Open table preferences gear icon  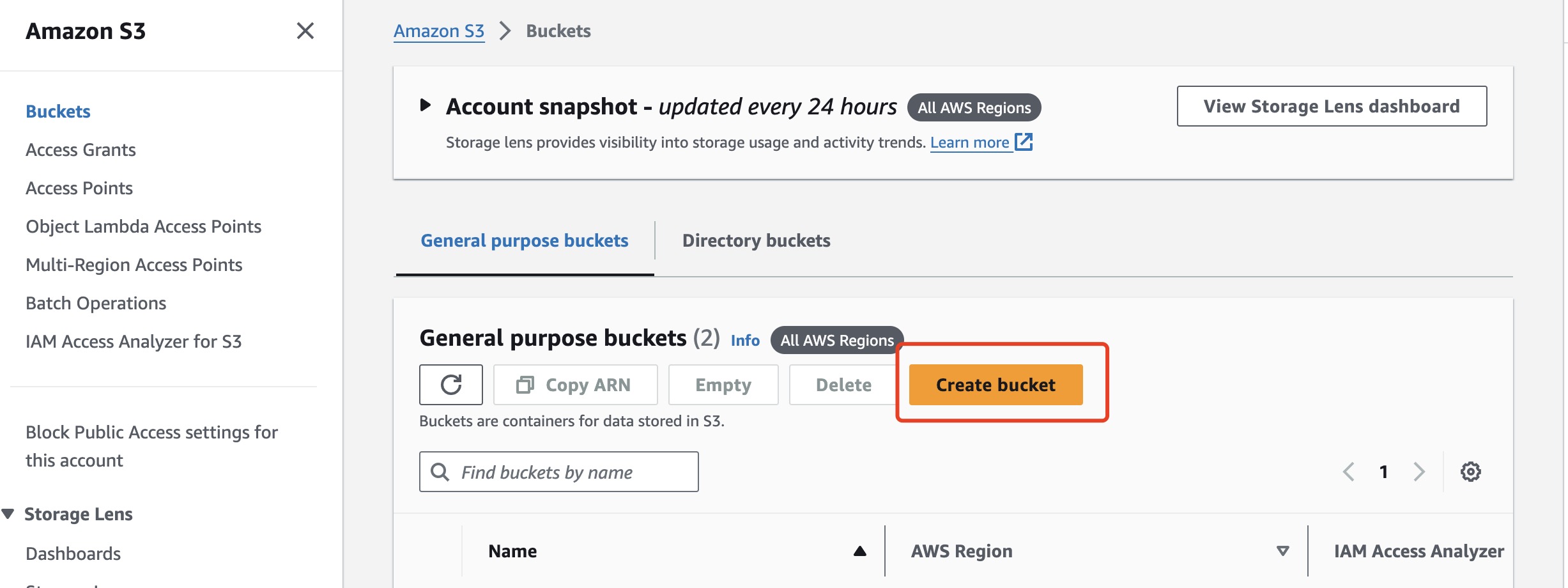tap(1470, 472)
